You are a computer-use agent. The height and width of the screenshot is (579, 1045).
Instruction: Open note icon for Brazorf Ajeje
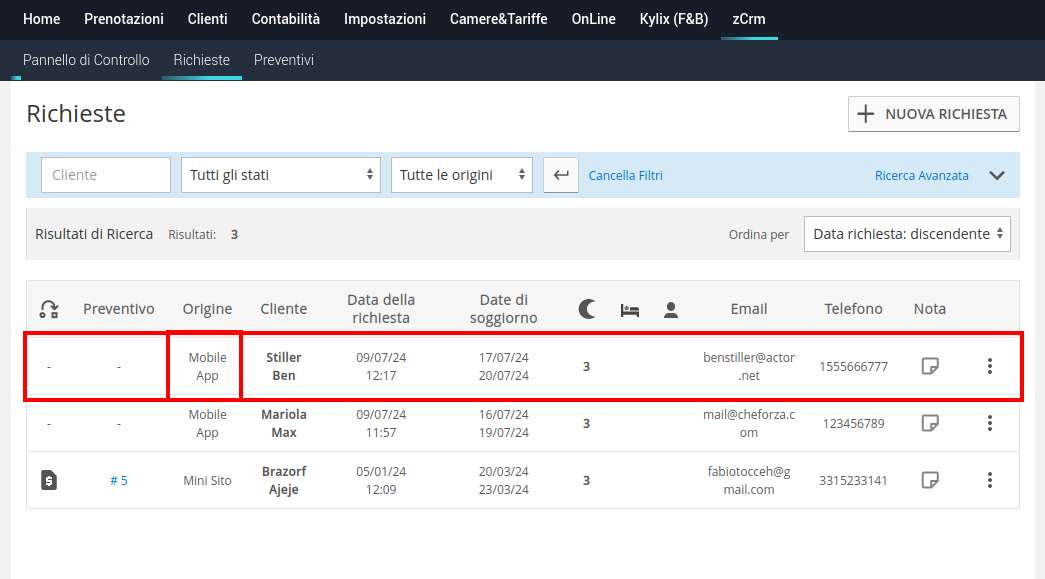[929, 480]
